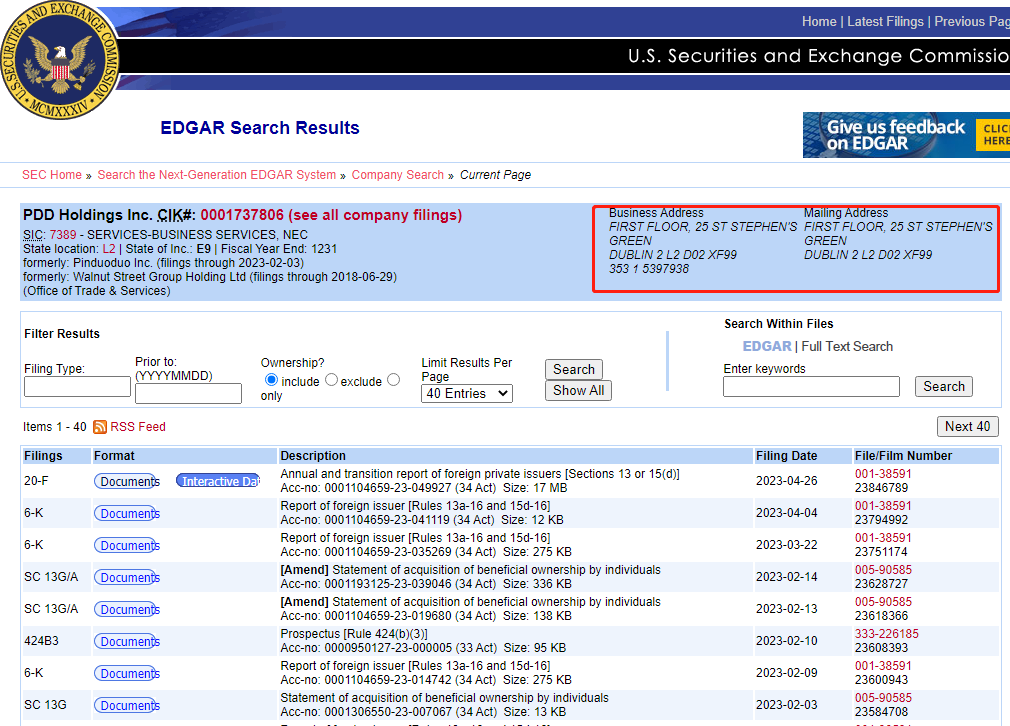Viewport: 1010px width, 726px height.
Task: Click the SEC seal logo
Action: coord(60,59)
